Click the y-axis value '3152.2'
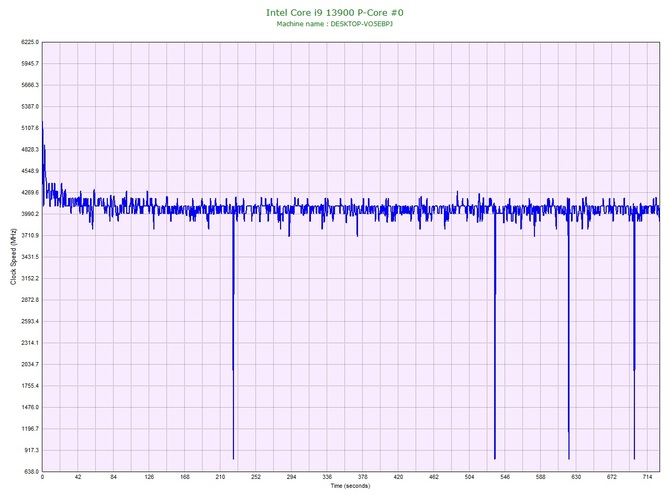 coord(30,279)
